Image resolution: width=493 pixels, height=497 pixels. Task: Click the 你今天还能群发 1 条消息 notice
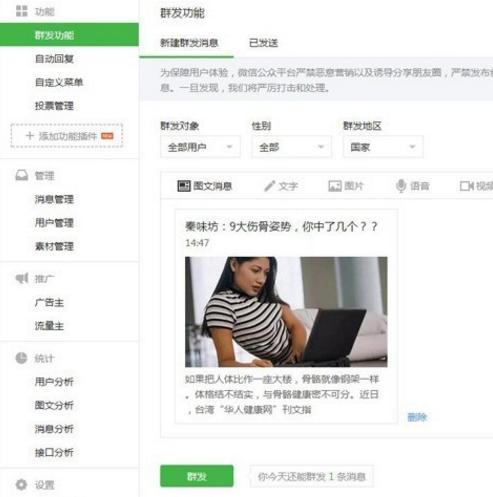tap(312, 476)
